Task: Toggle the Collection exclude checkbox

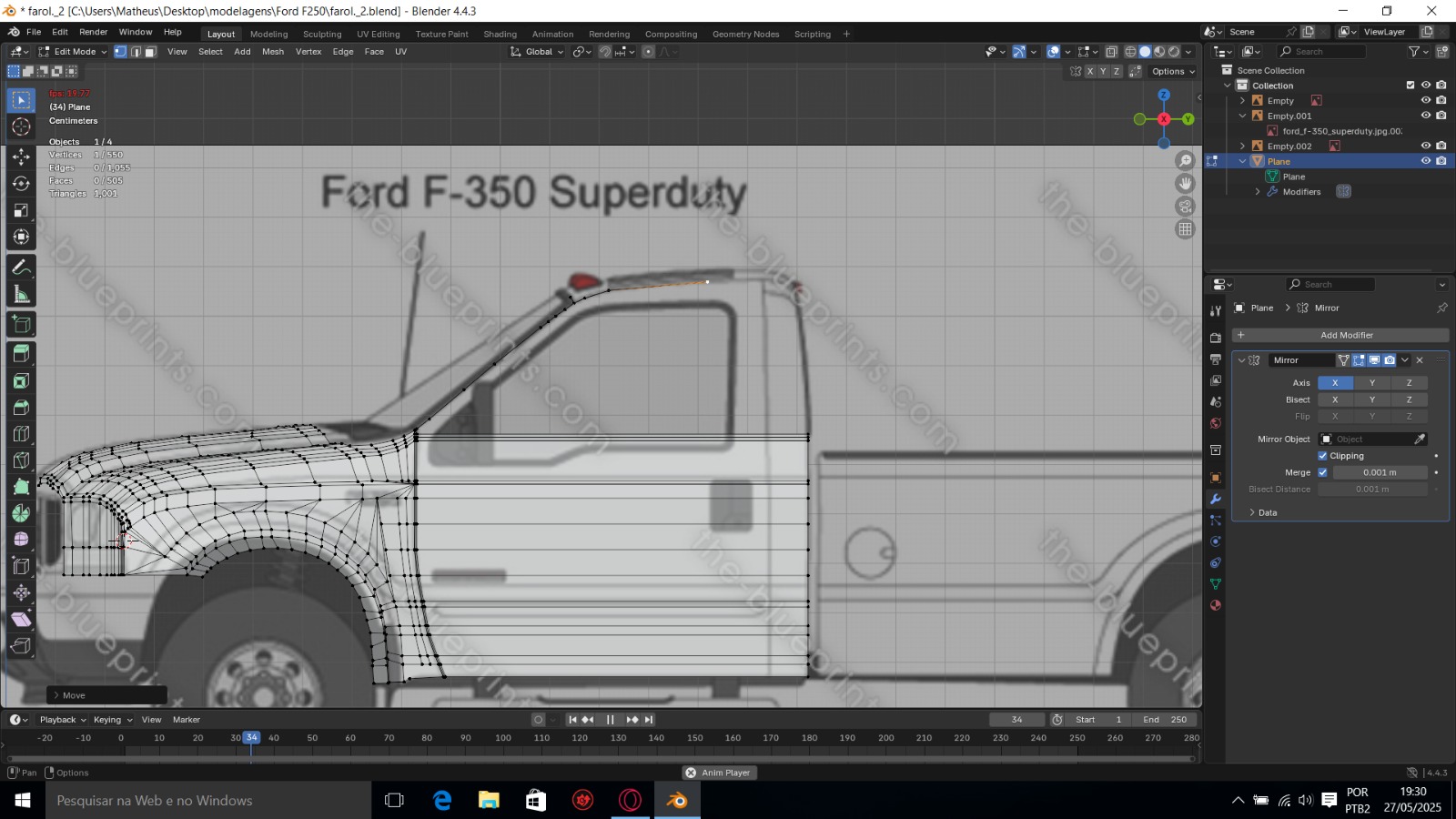Action: pyautogui.click(x=1410, y=86)
